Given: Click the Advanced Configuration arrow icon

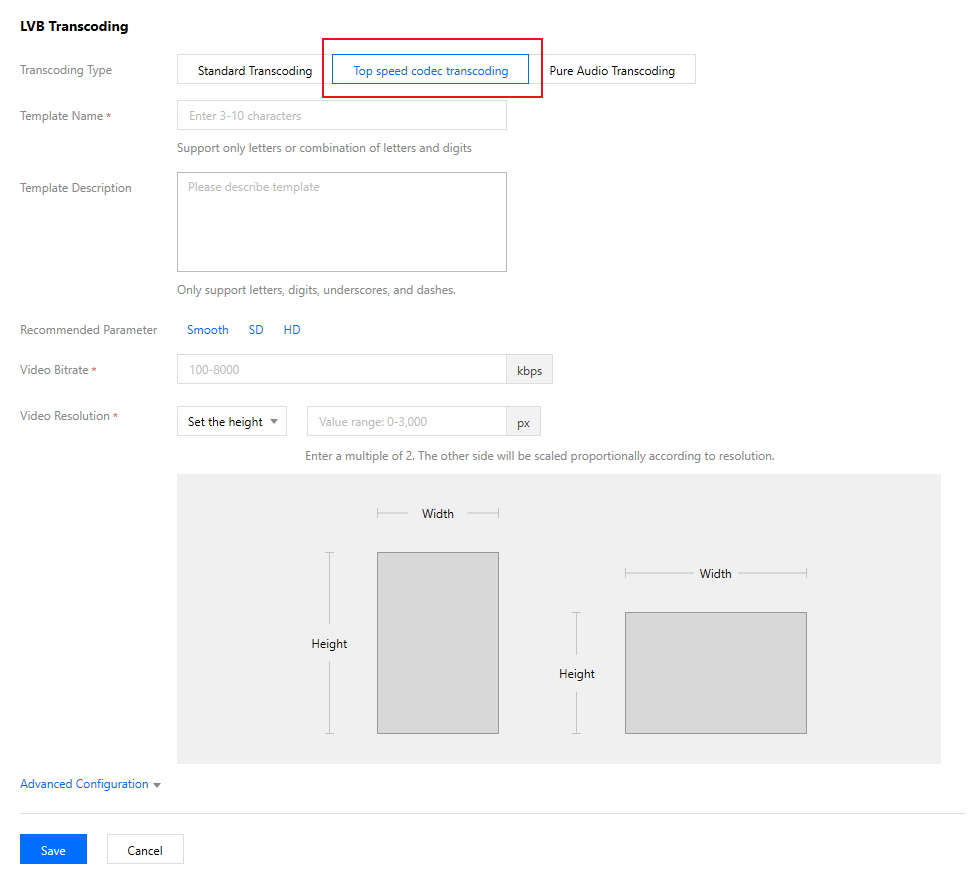Looking at the screenshot, I should (157, 786).
